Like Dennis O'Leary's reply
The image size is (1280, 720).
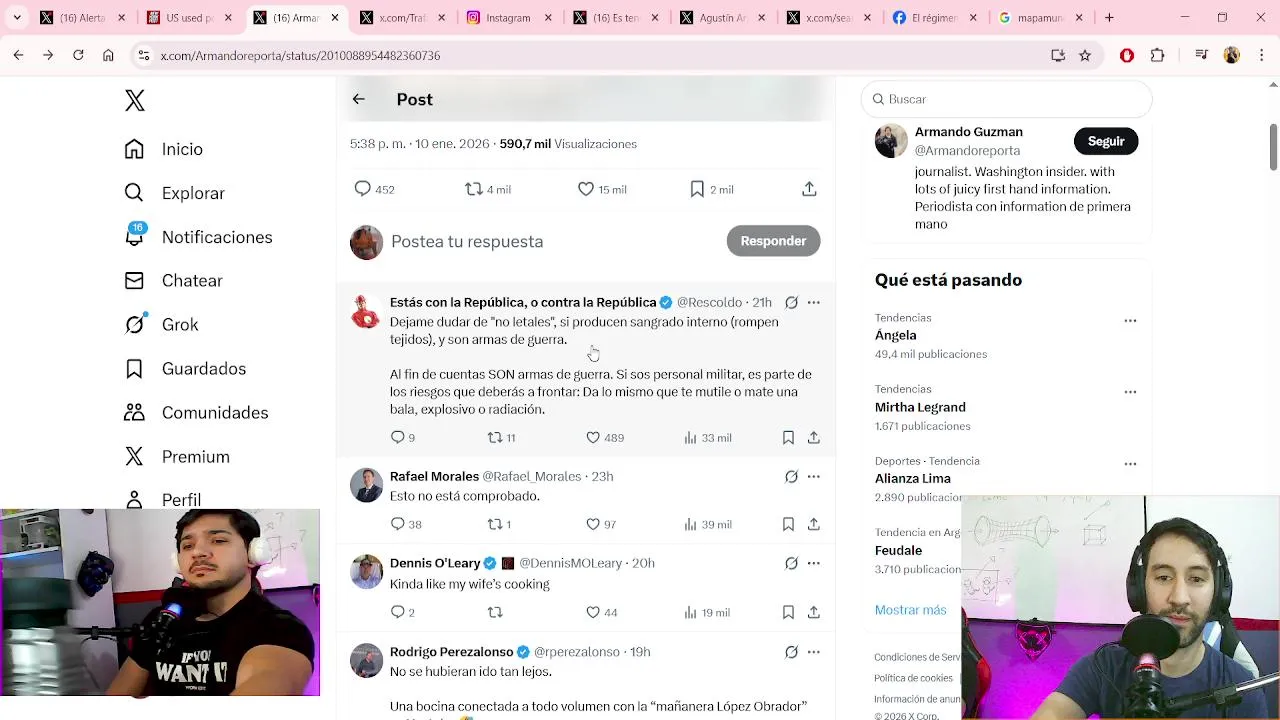point(593,612)
